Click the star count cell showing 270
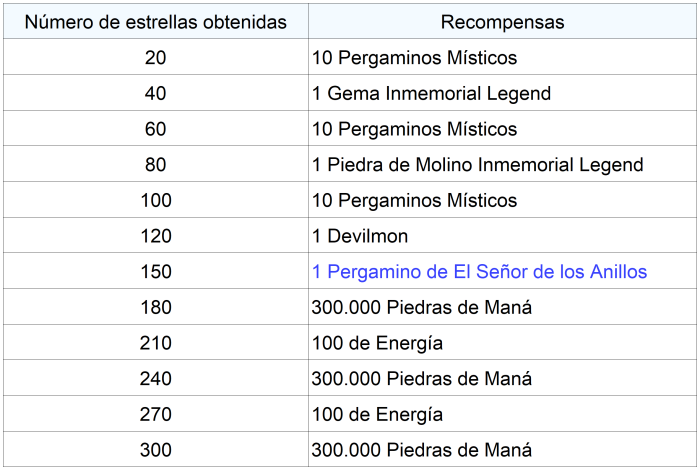Screen dimensions: 700x470 click(155, 414)
